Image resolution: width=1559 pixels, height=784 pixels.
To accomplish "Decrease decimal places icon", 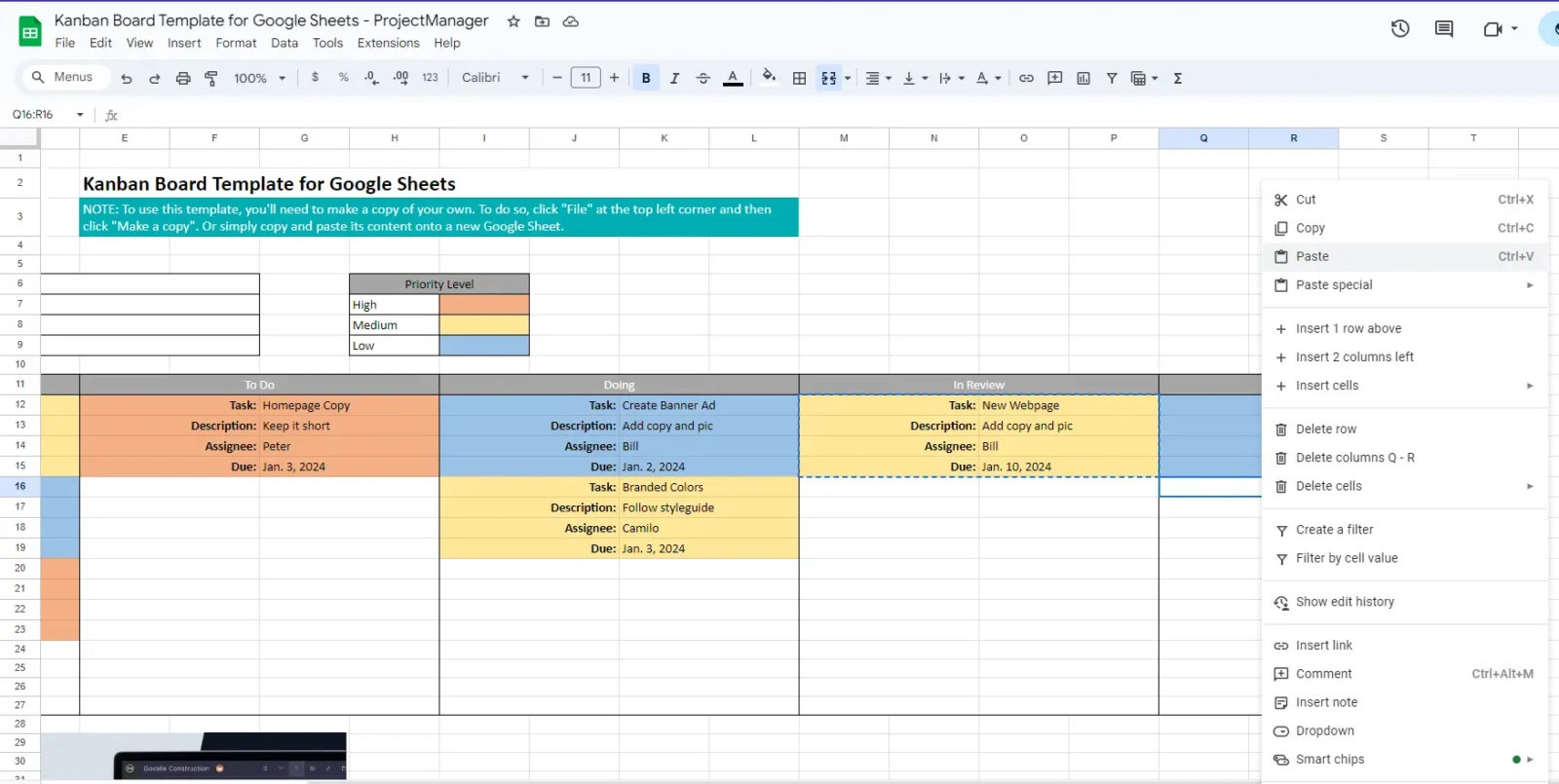I will click(371, 78).
